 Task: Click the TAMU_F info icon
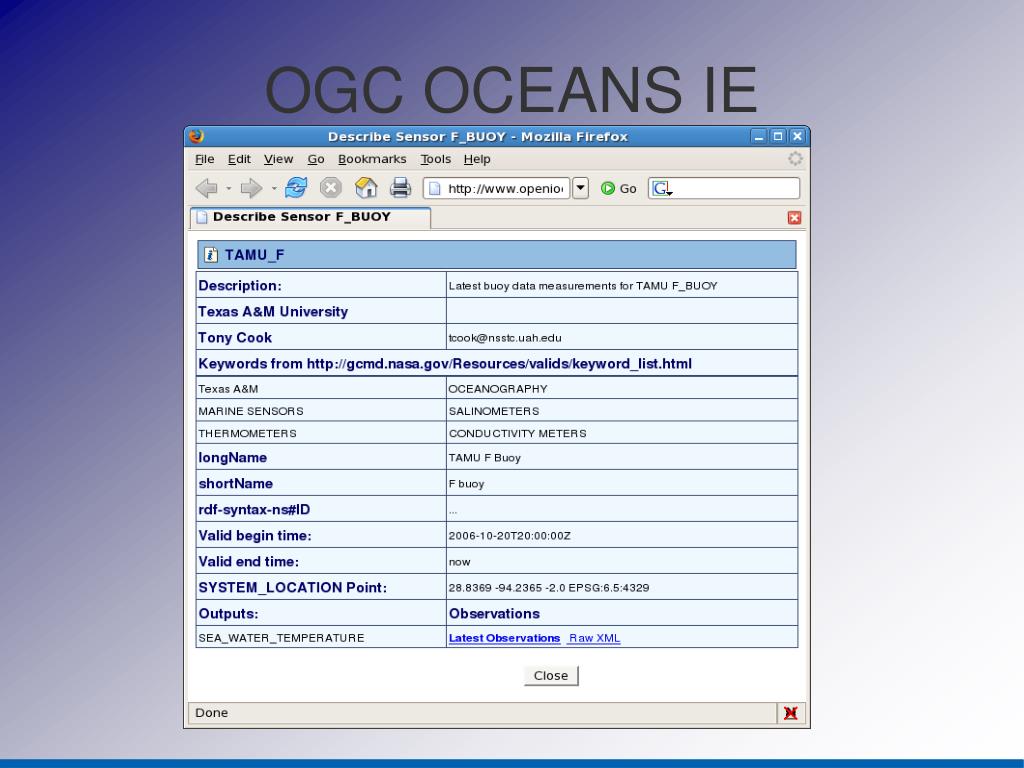[x=210, y=255]
